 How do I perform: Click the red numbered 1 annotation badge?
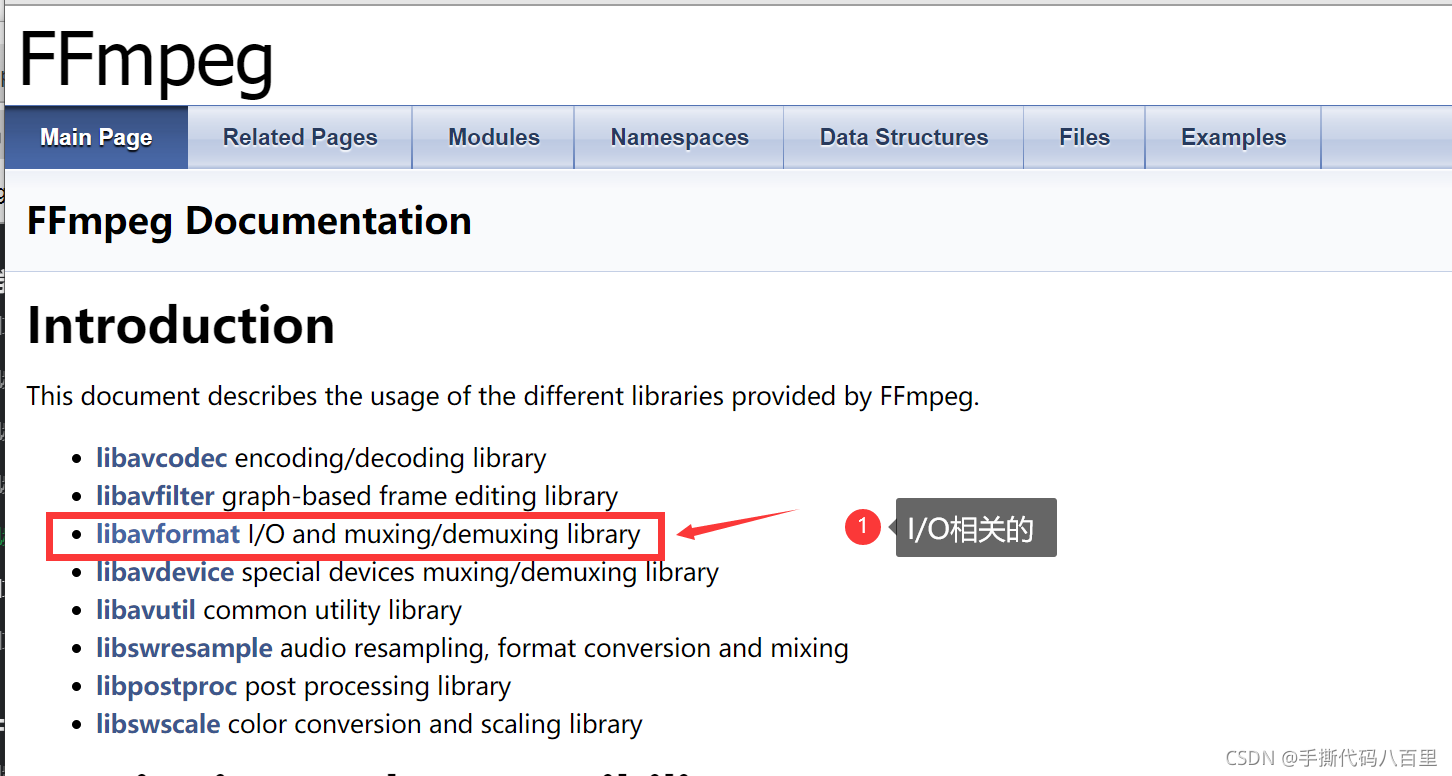pyautogui.click(x=862, y=527)
